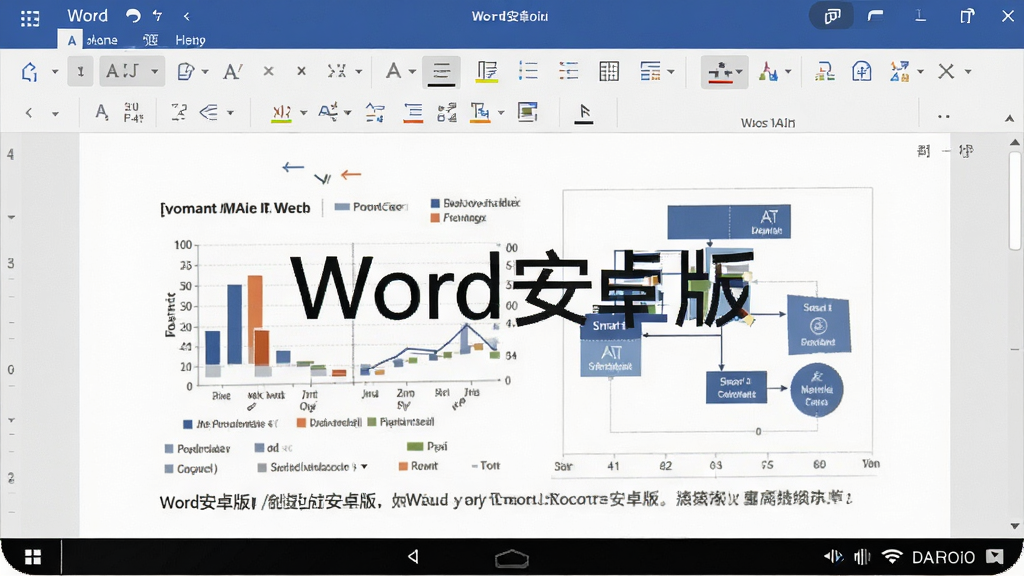1024x576 pixels.
Task: Insert a table with grid icon
Action: [609, 71]
